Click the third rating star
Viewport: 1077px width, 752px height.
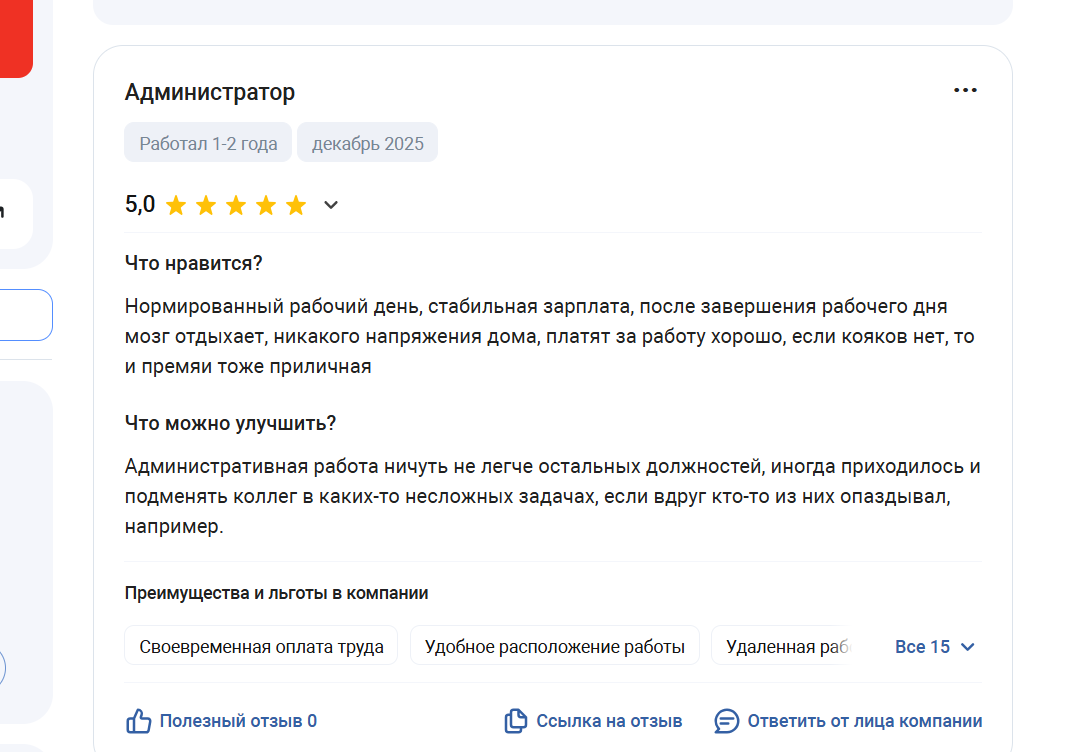pyautogui.click(x=236, y=206)
